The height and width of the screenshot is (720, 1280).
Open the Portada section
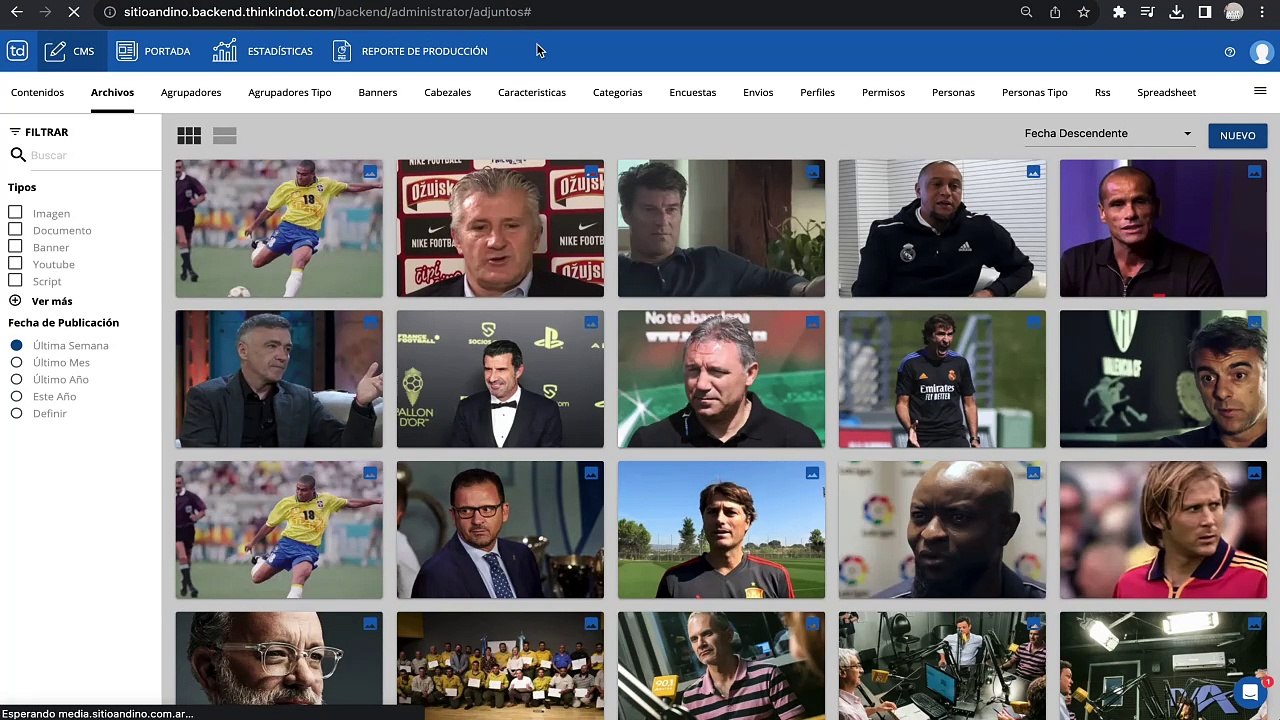pyautogui.click(x=153, y=51)
